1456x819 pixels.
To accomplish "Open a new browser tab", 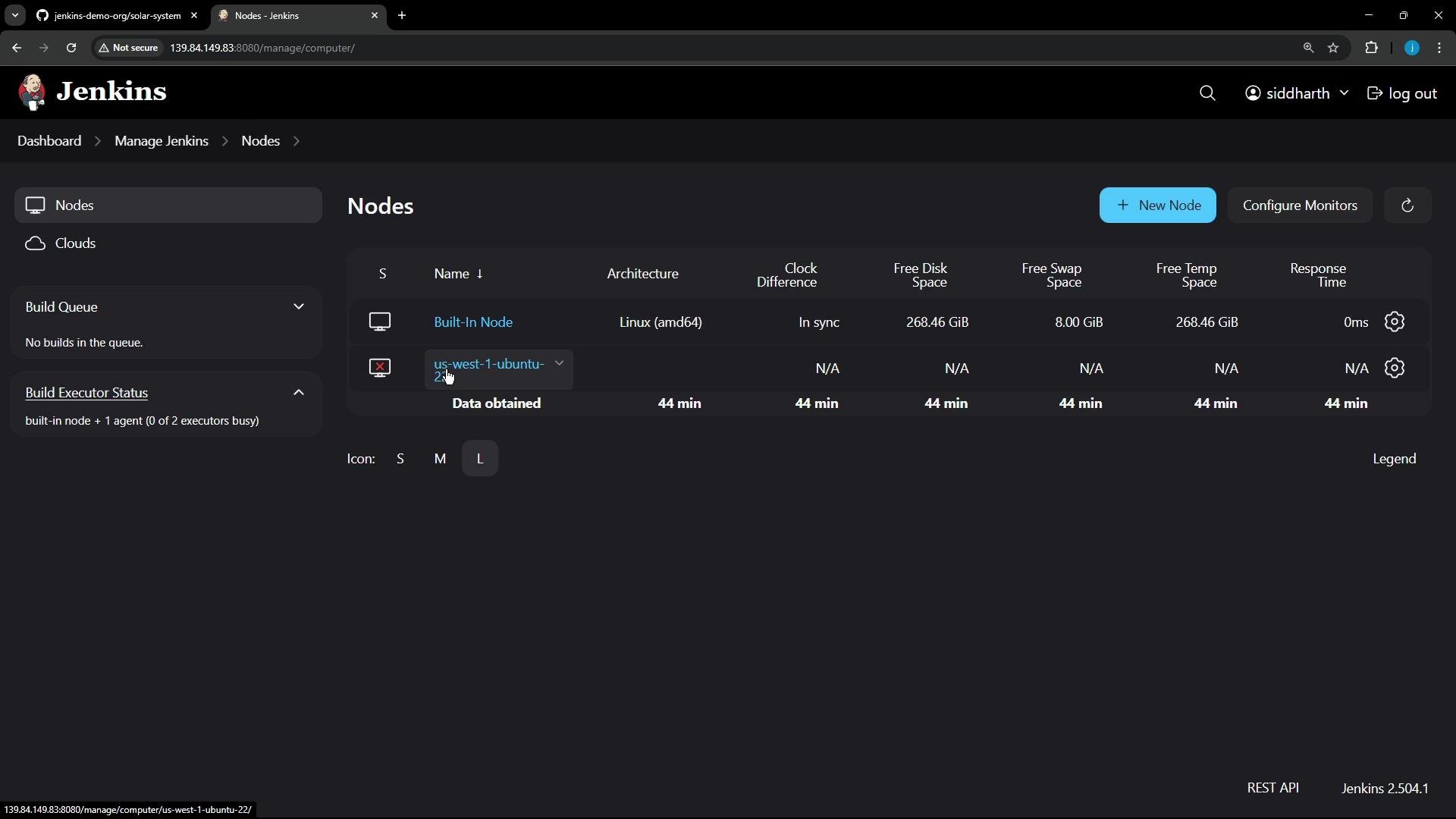I will (402, 15).
